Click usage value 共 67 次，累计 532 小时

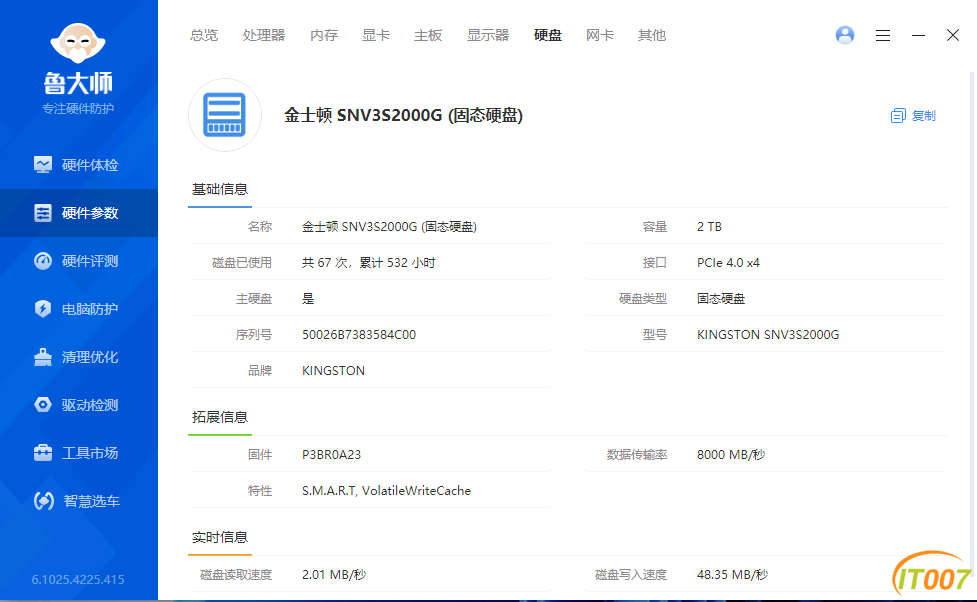click(x=369, y=263)
